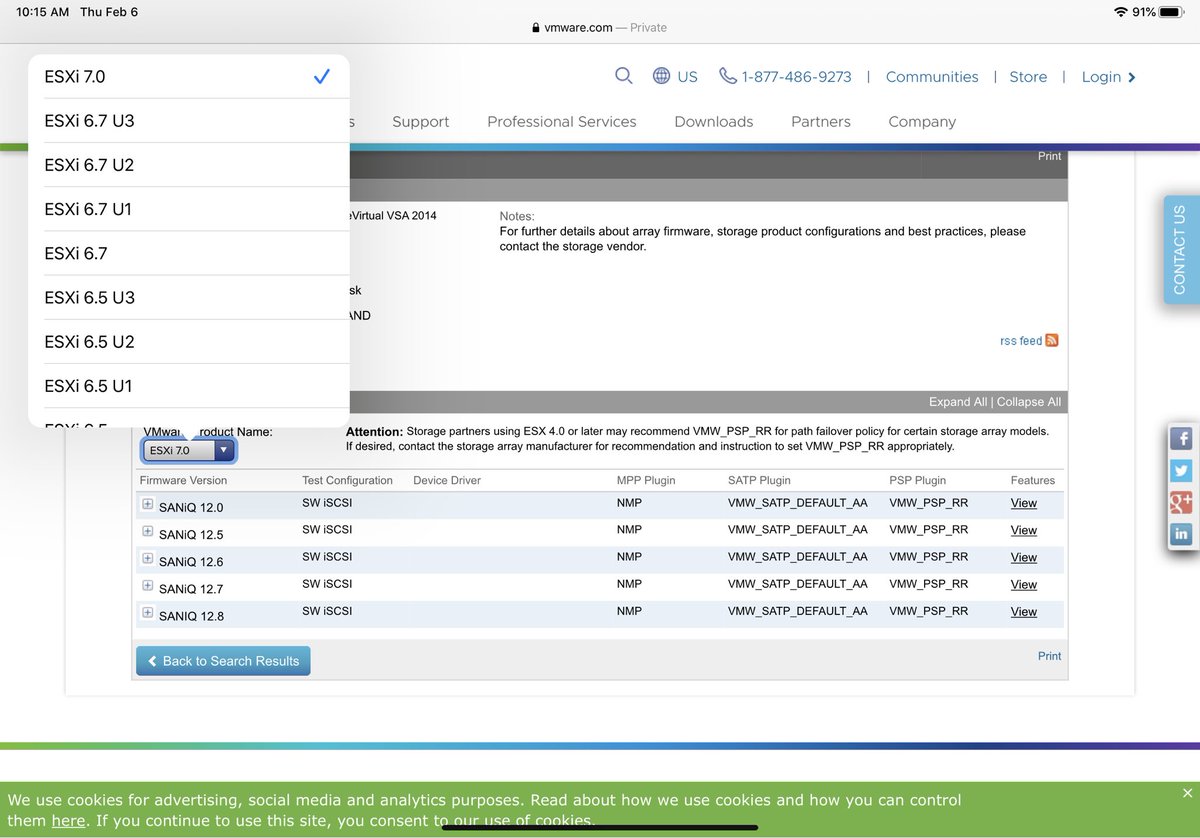Expand the SANiQ 12.0 row
The image size is (1200, 838).
click(x=148, y=504)
